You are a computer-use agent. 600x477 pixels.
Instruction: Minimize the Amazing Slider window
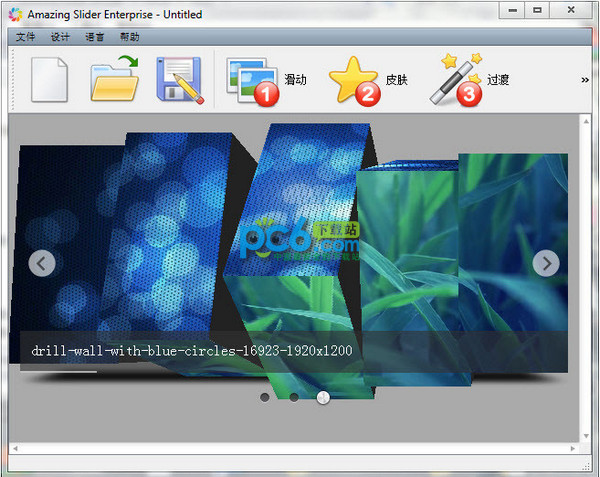pos(513,10)
